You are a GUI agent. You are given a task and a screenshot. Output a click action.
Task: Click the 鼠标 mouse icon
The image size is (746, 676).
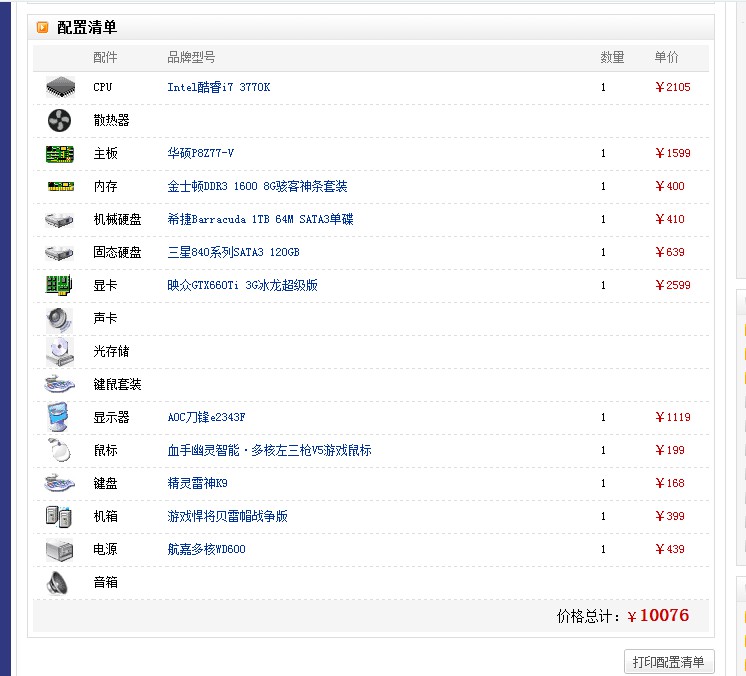pos(59,450)
